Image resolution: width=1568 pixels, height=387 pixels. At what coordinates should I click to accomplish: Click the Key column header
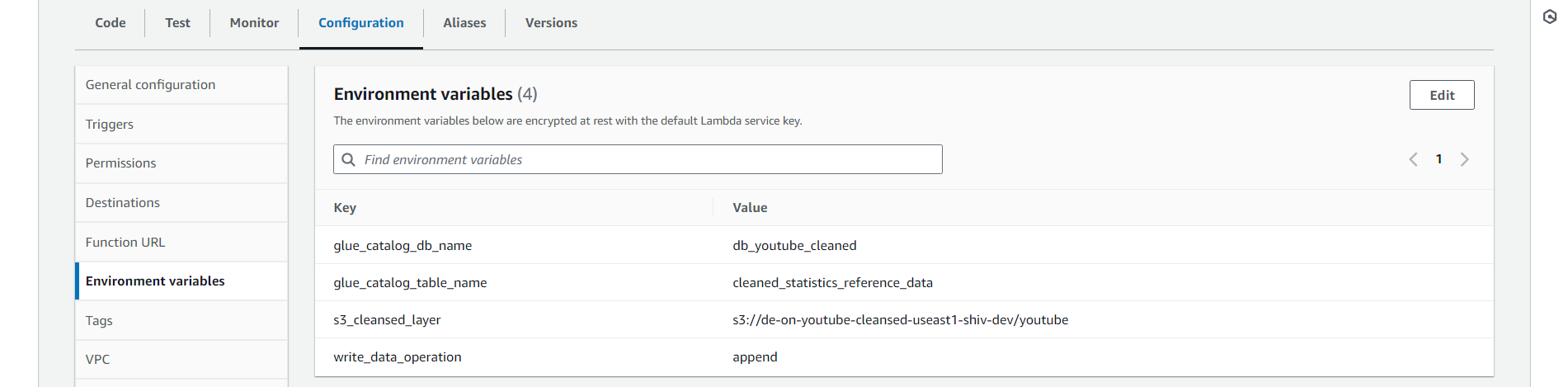[x=345, y=208]
